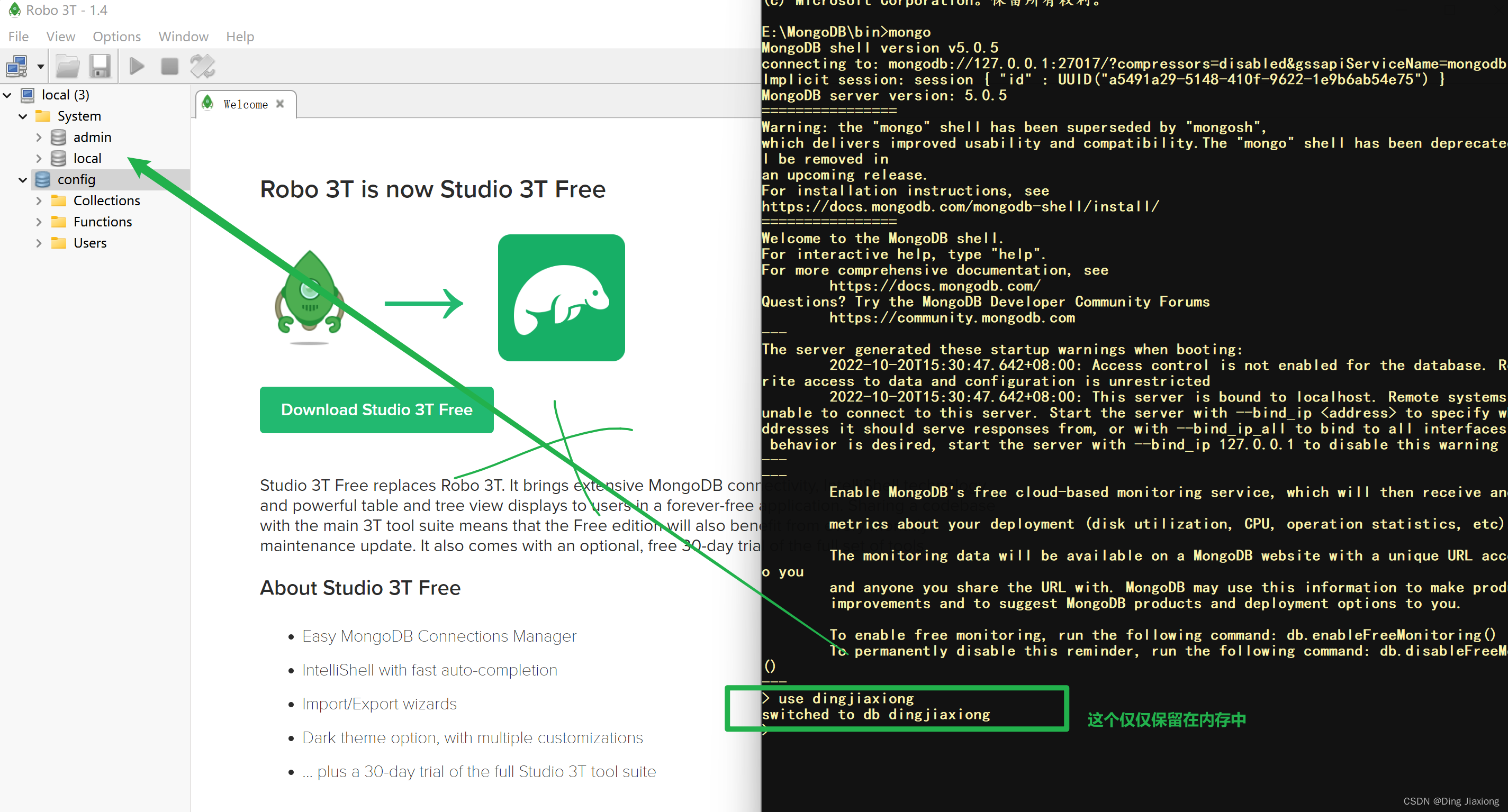
Task: Click 'switched to db dingjiaxiong' terminal line
Action: pyautogui.click(x=876, y=714)
